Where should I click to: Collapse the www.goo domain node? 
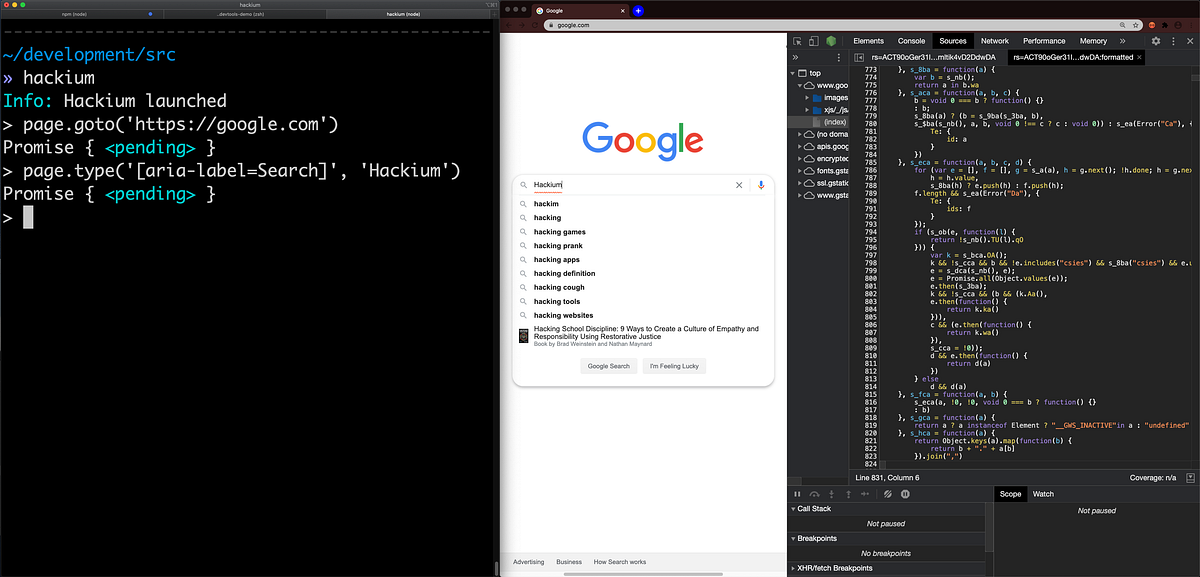(x=800, y=85)
